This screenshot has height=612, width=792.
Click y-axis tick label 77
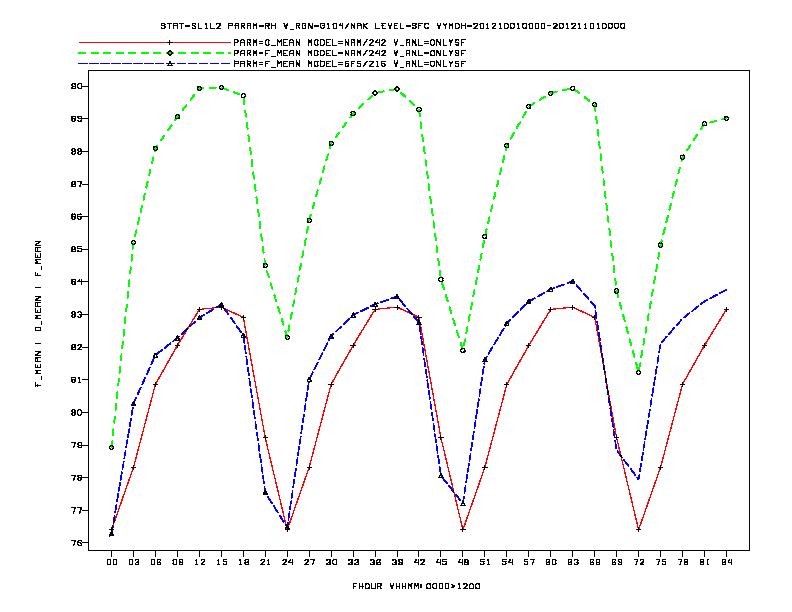coord(76,511)
